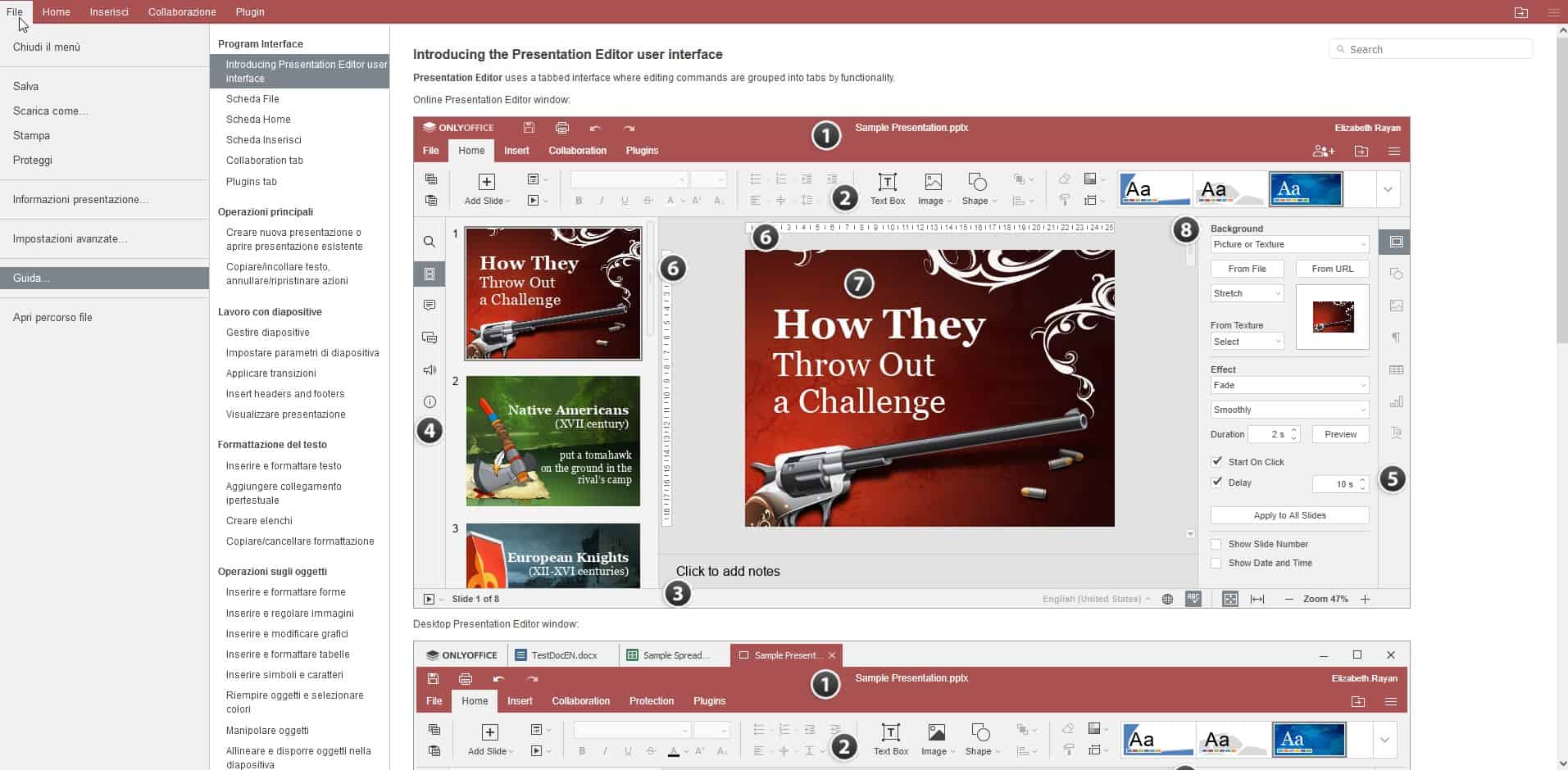
Task: Click the fit to width icon near zoom
Action: click(1257, 599)
